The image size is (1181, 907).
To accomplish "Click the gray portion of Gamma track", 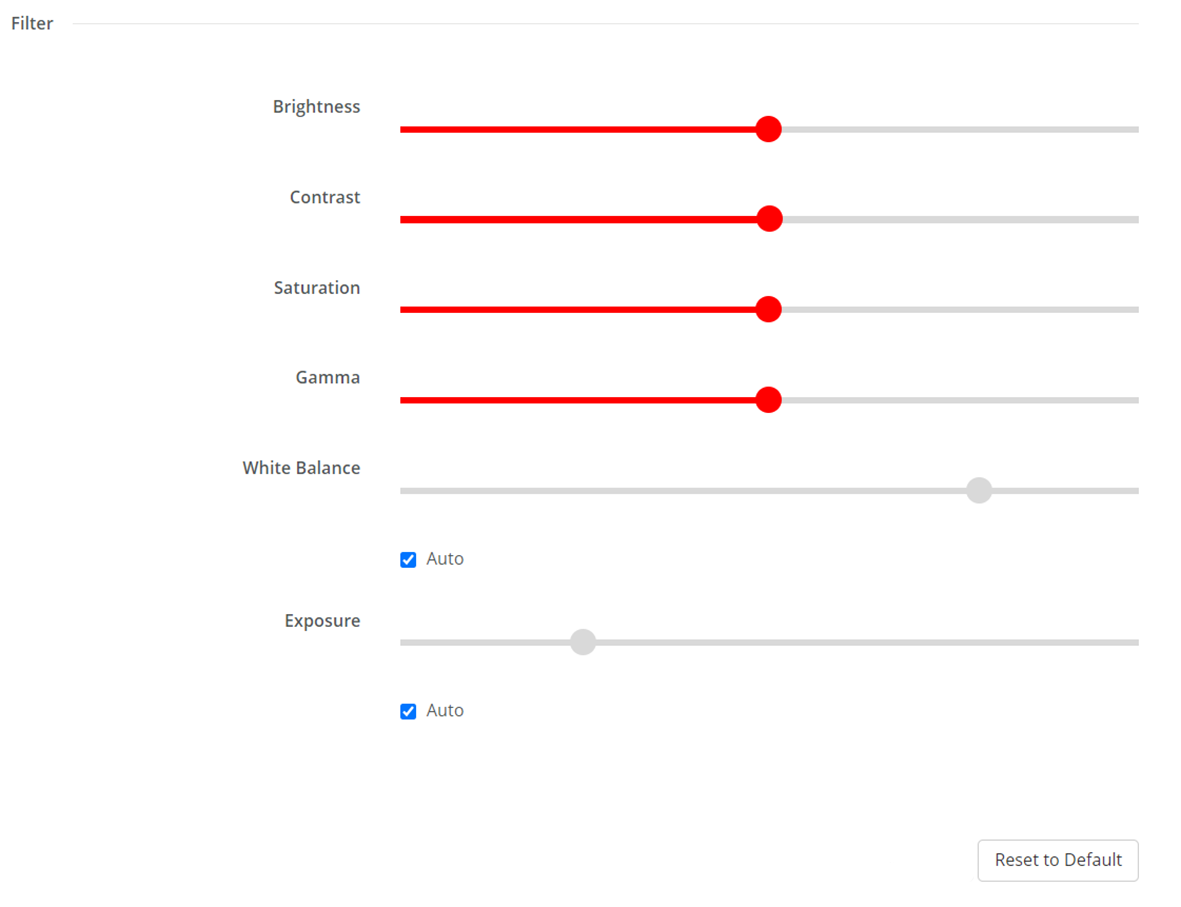I will 960,400.
